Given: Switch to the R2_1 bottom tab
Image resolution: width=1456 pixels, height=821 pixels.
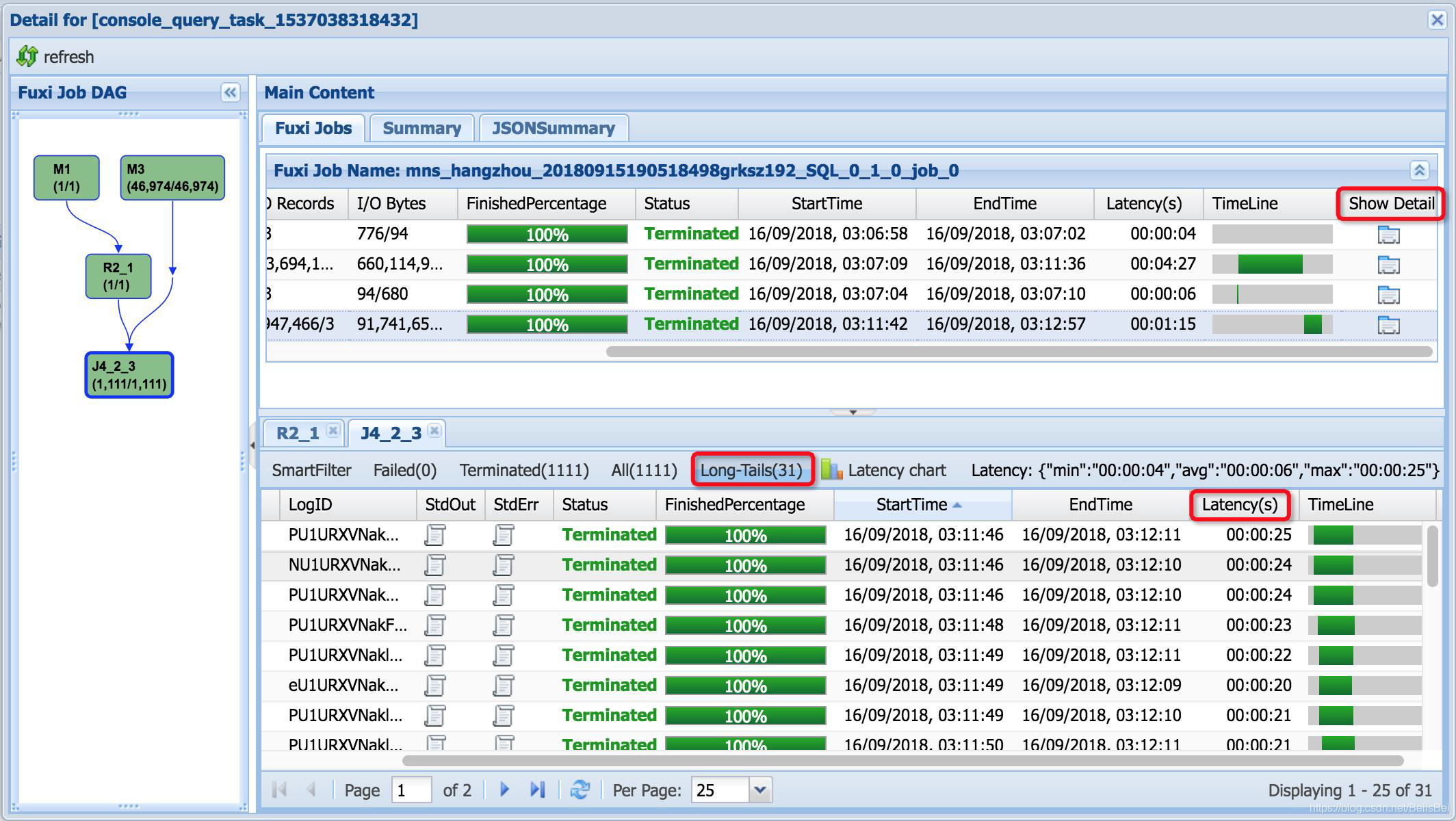Looking at the screenshot, I should pyautogui.click(x=298, y=433).
